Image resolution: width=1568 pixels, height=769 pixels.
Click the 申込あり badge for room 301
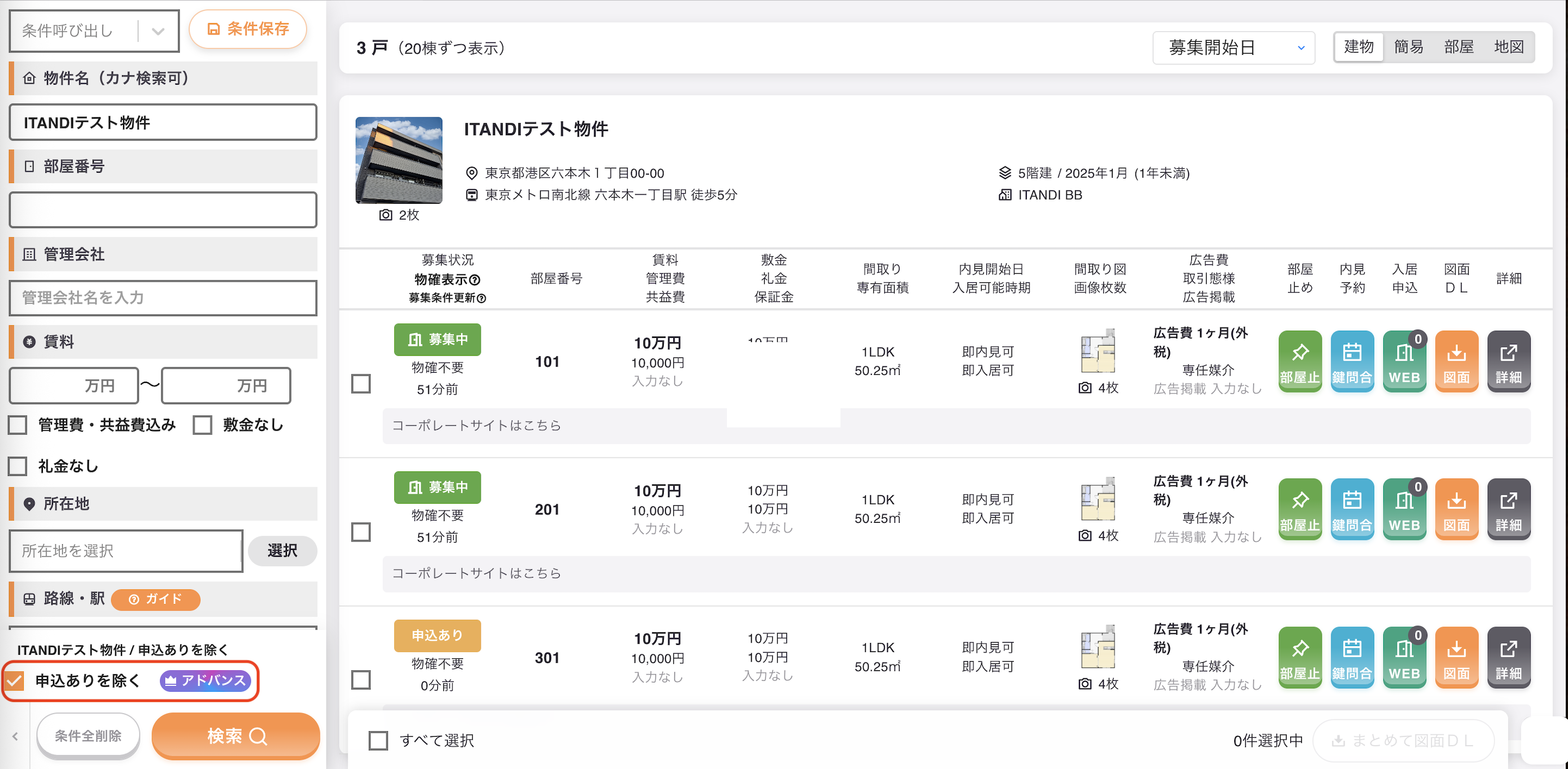437,635
